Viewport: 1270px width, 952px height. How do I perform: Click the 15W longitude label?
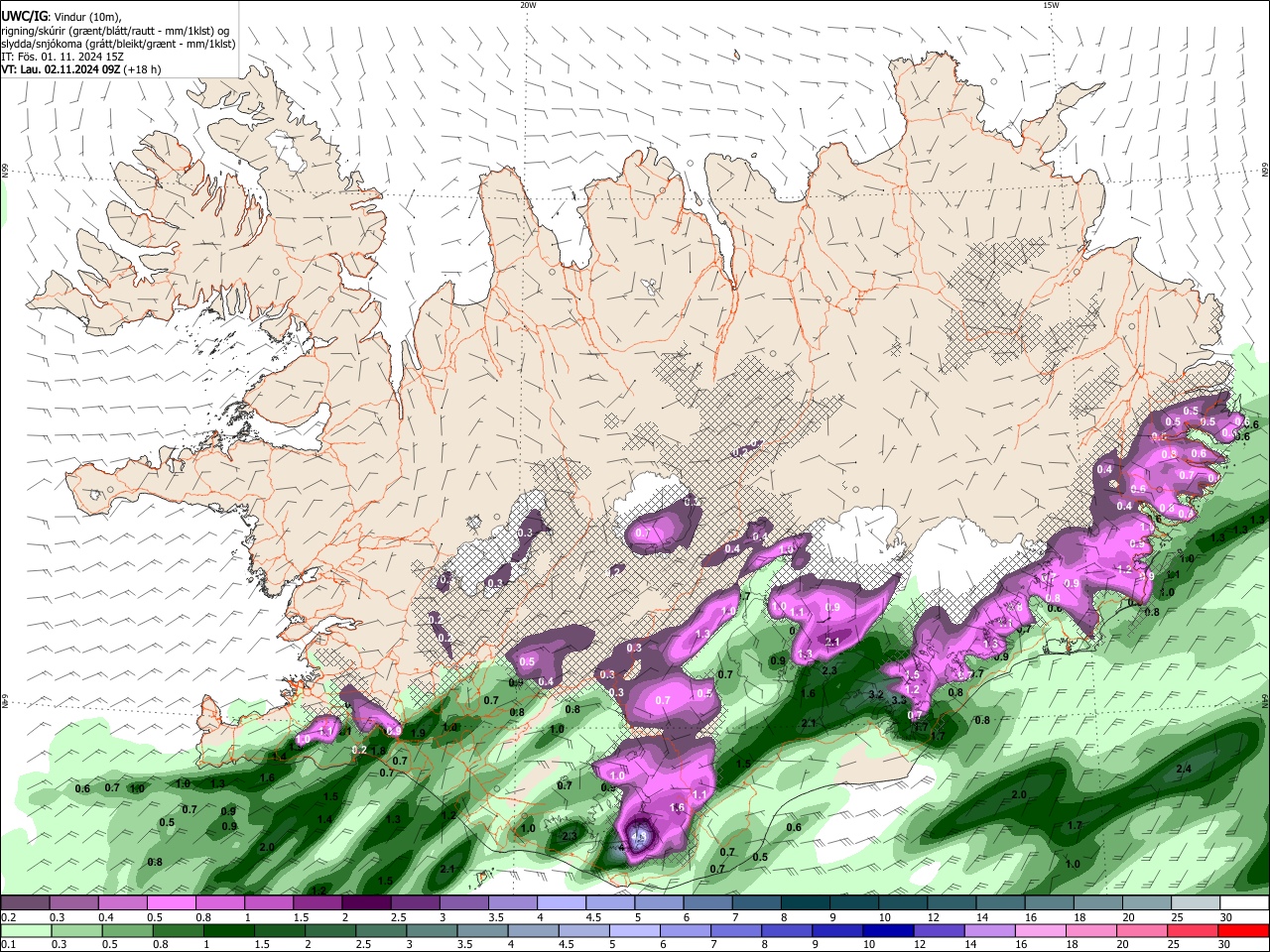click(x=1051, y=5)
